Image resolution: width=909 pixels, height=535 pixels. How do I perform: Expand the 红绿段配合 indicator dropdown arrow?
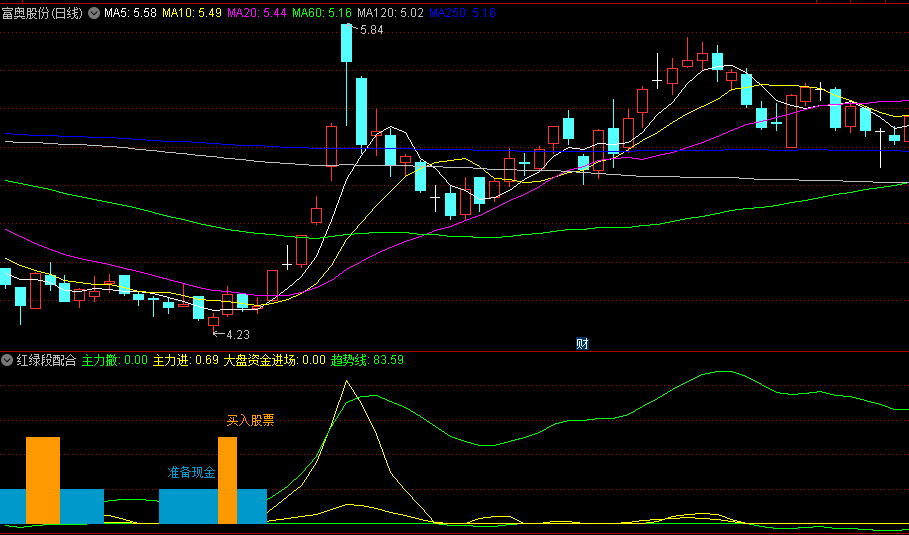(7, 360)
